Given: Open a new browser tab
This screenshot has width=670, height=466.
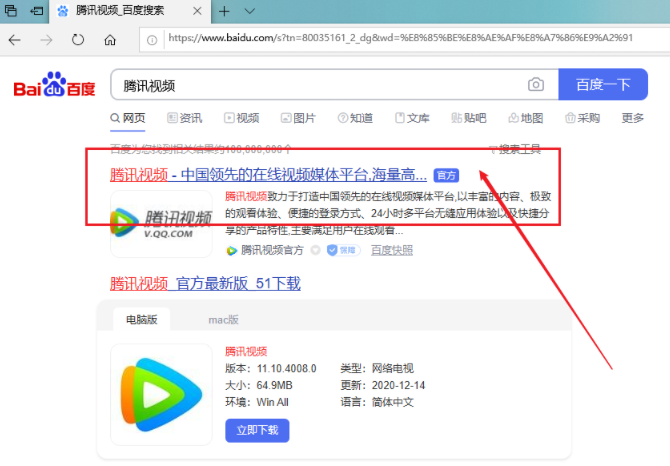Looking at the screenshot, I should [224, 12].
